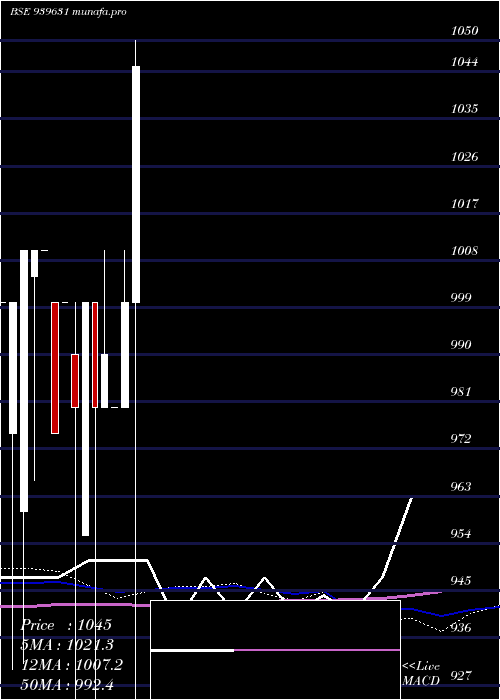Click the 954 price axis label
The width and height of the screenshot is (500, 700).
(x=461, y=534)
